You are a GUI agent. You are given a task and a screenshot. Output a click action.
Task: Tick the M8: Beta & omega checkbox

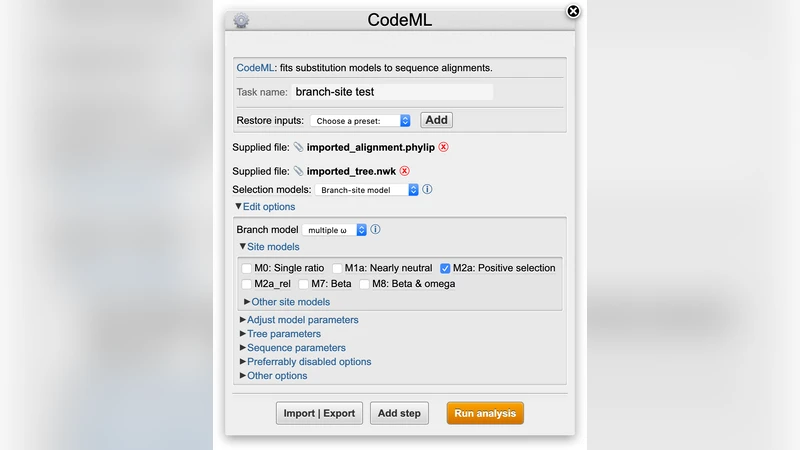(x=365, y=284)
